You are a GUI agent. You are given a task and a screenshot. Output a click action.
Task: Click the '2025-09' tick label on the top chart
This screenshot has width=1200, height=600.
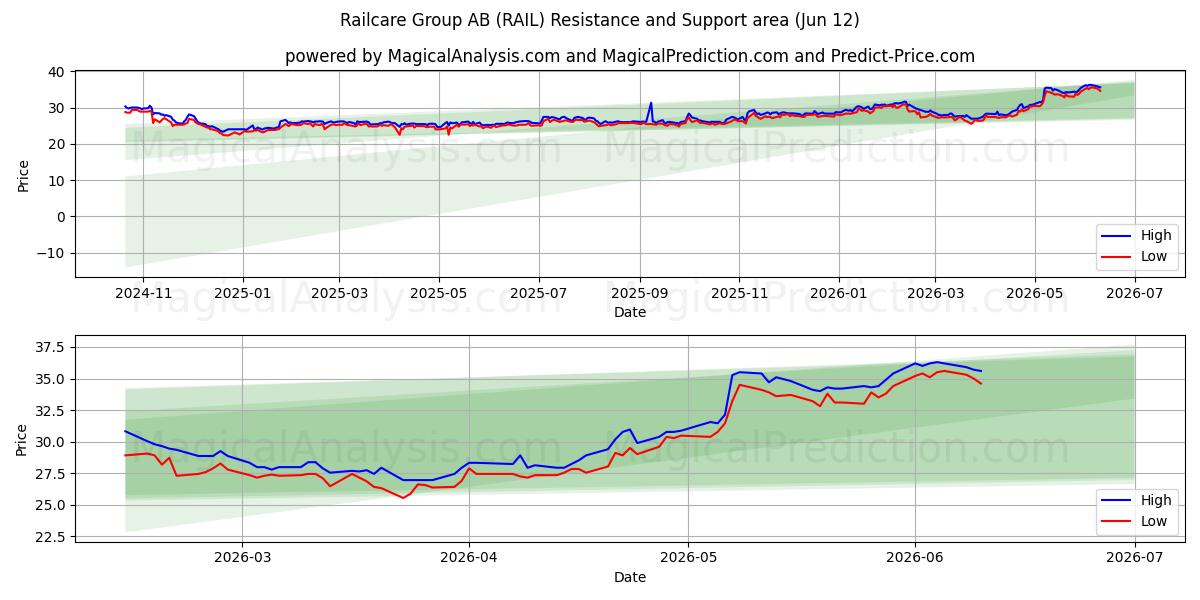[x=640, y=293]
